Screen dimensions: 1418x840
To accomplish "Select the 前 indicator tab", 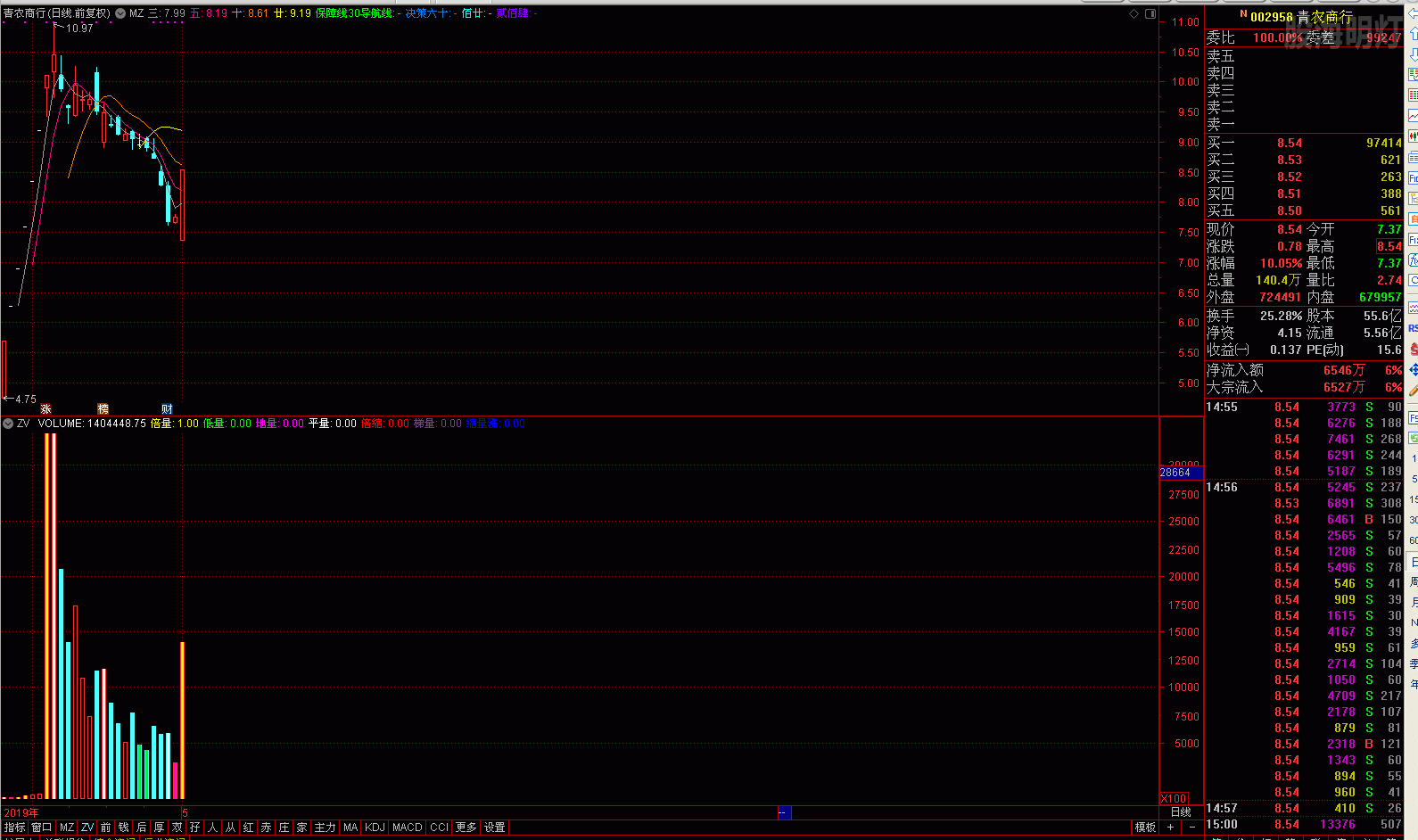I will (x=105, y=828).
